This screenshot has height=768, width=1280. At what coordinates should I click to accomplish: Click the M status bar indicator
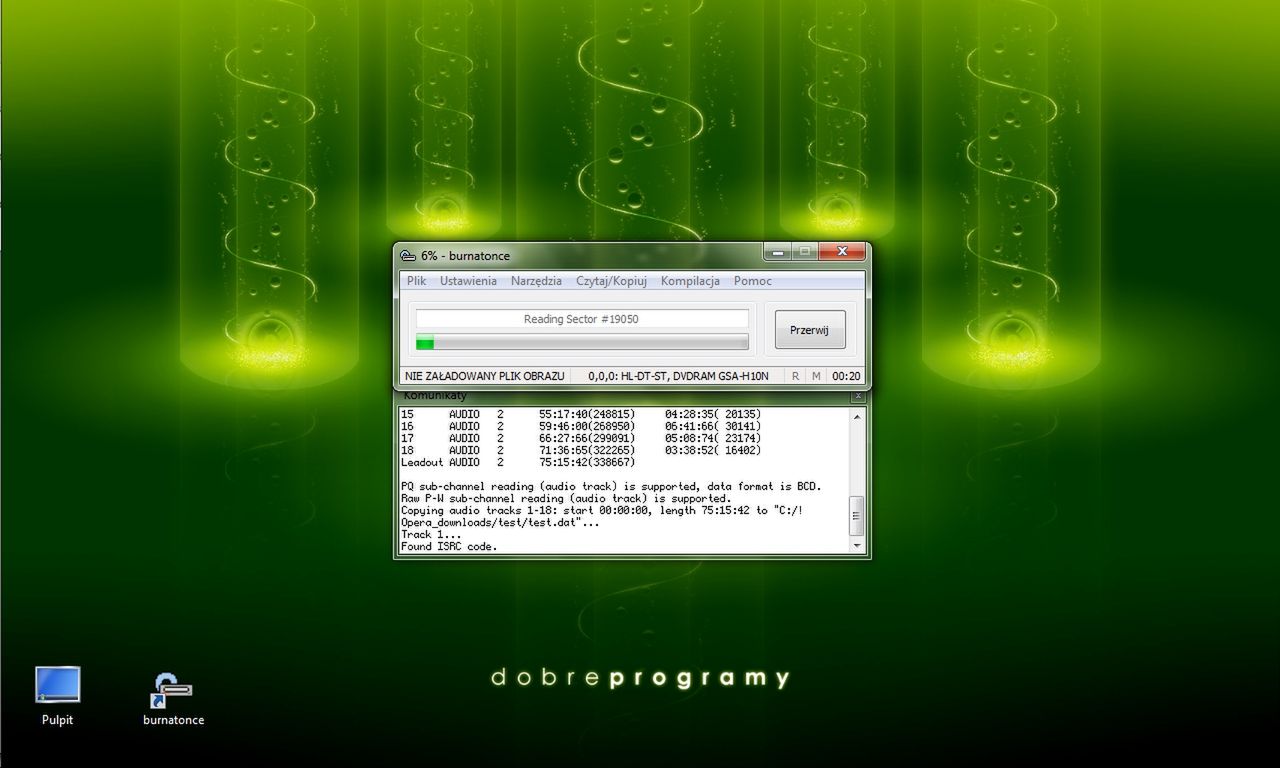[x=816, y=376]
